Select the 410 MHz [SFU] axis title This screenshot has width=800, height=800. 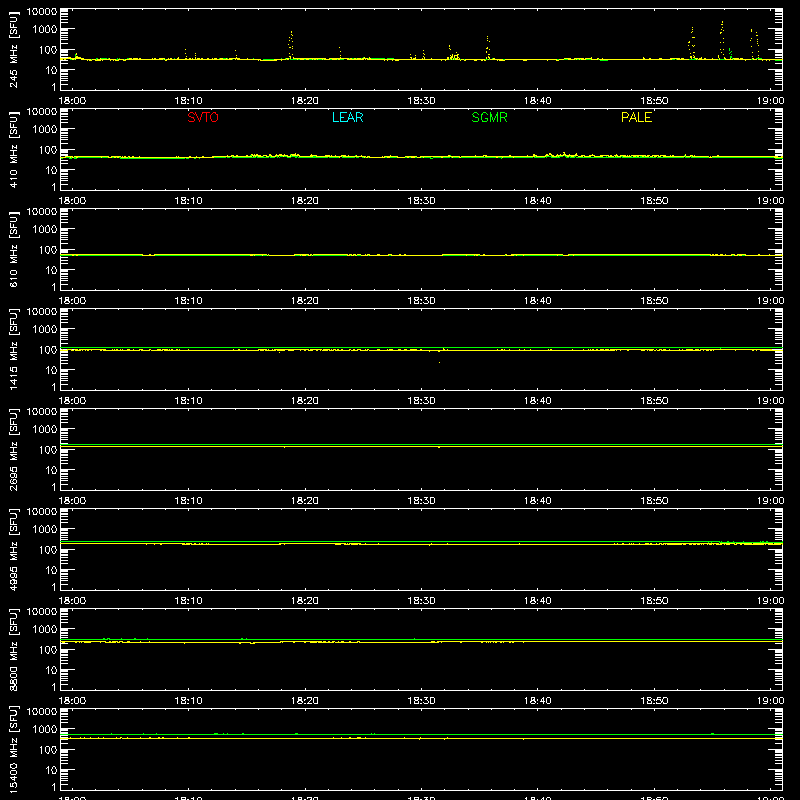pos(13,149)
